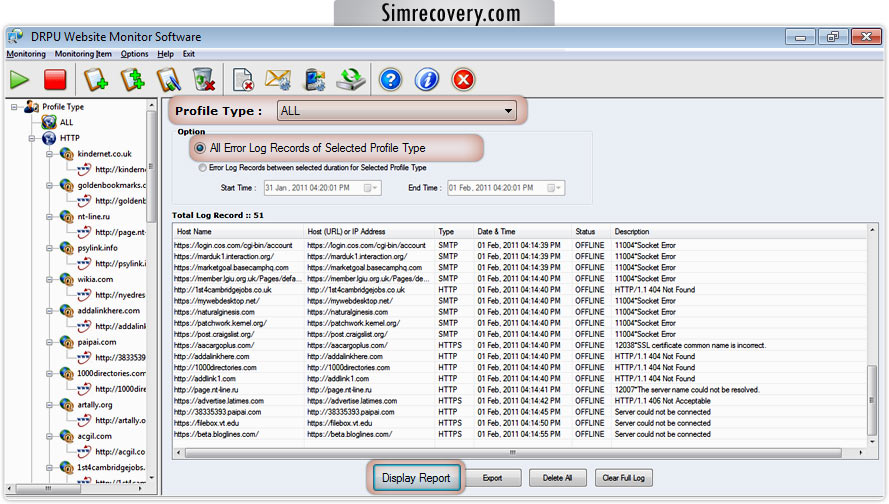The image size is (889, 504).
Task: Show About info with the blue i icon
Action: [x=427, y=79]
